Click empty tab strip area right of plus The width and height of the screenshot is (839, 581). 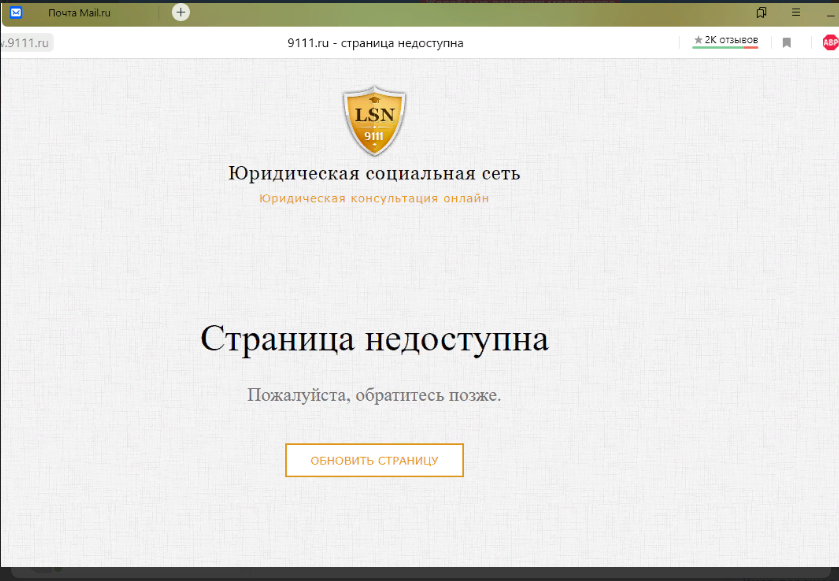point(450,13)
